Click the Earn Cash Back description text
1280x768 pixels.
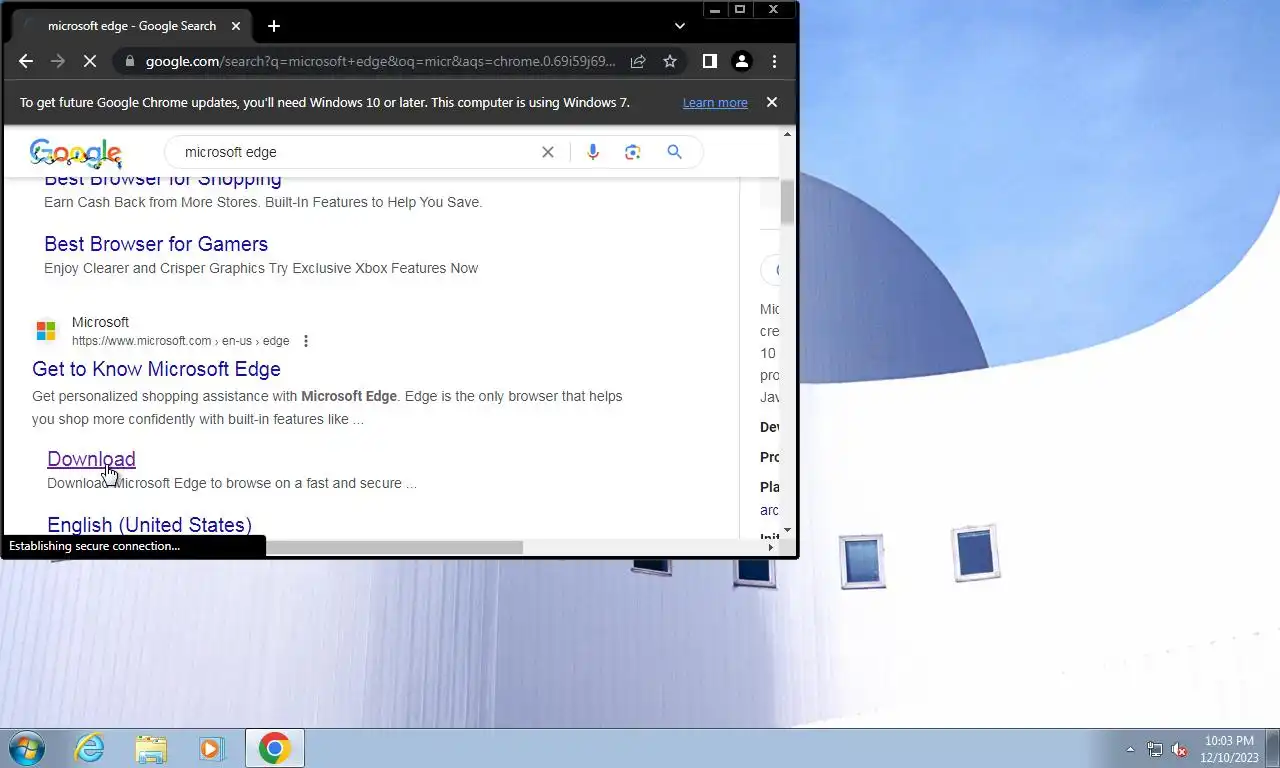tap(263, 202)
